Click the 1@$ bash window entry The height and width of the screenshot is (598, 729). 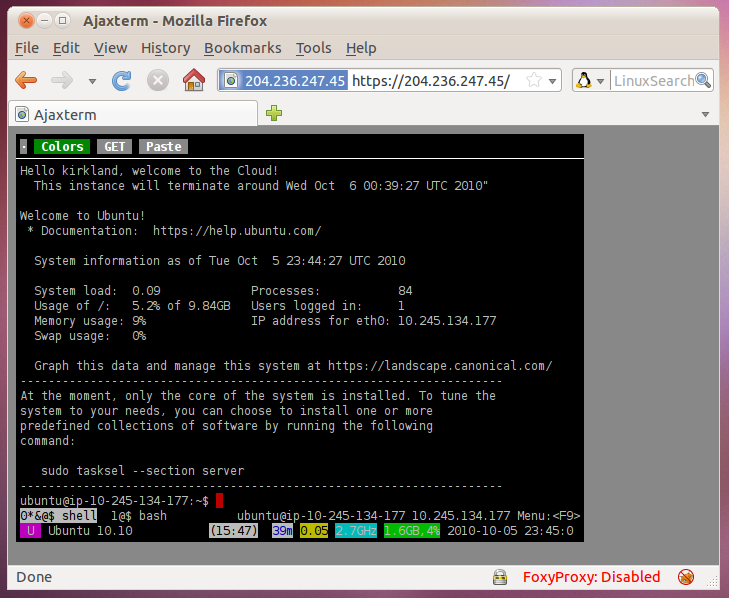[139, 516]
